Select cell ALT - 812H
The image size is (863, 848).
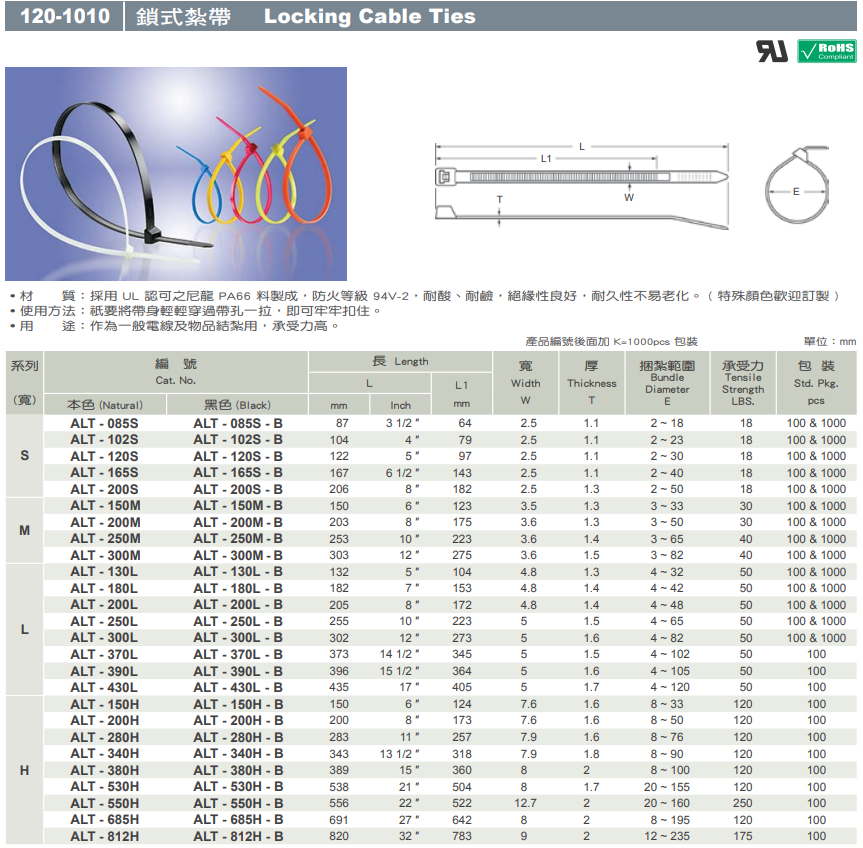coord(105,836)
